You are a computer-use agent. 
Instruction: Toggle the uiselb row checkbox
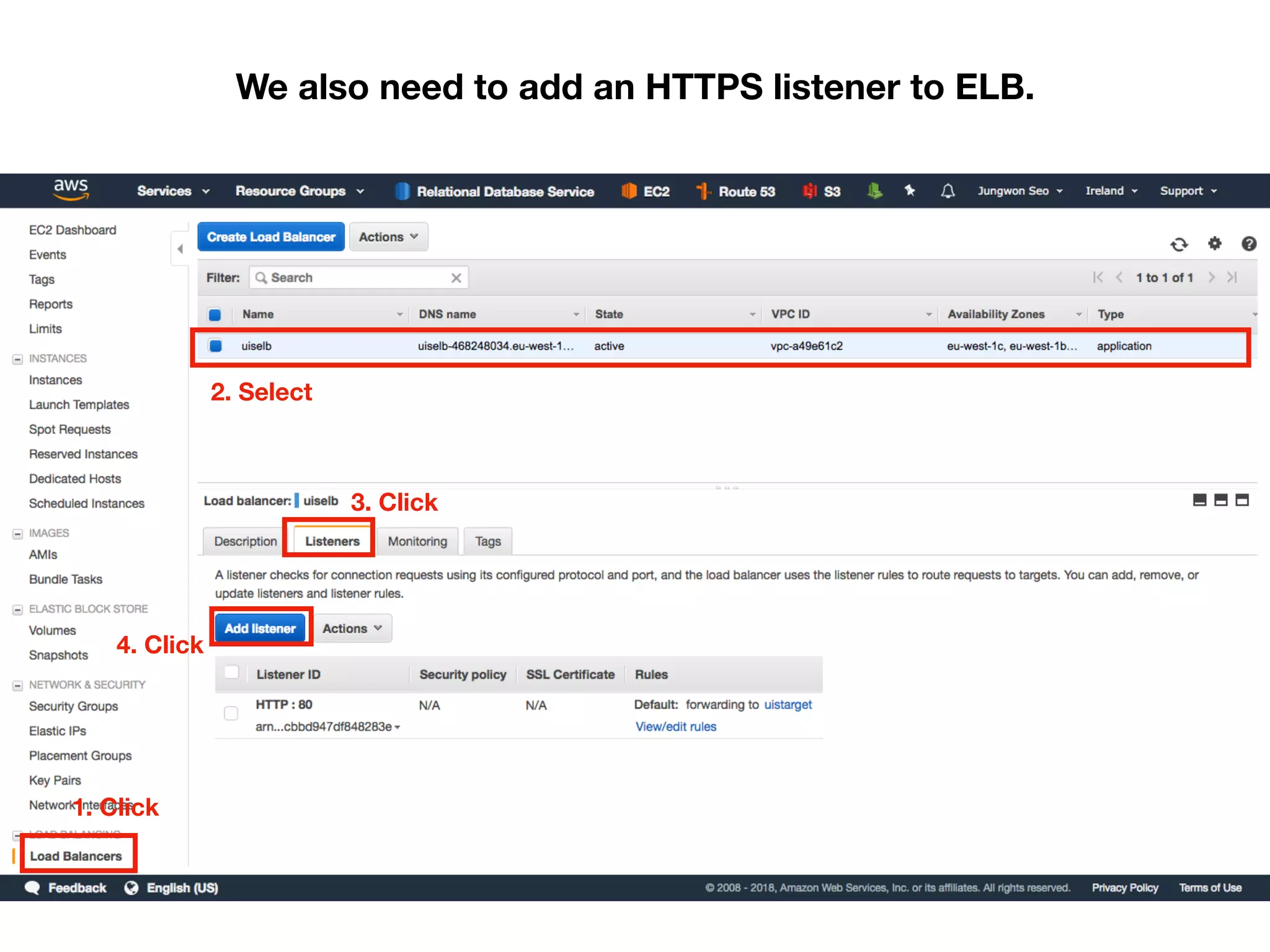click(215, 346)
